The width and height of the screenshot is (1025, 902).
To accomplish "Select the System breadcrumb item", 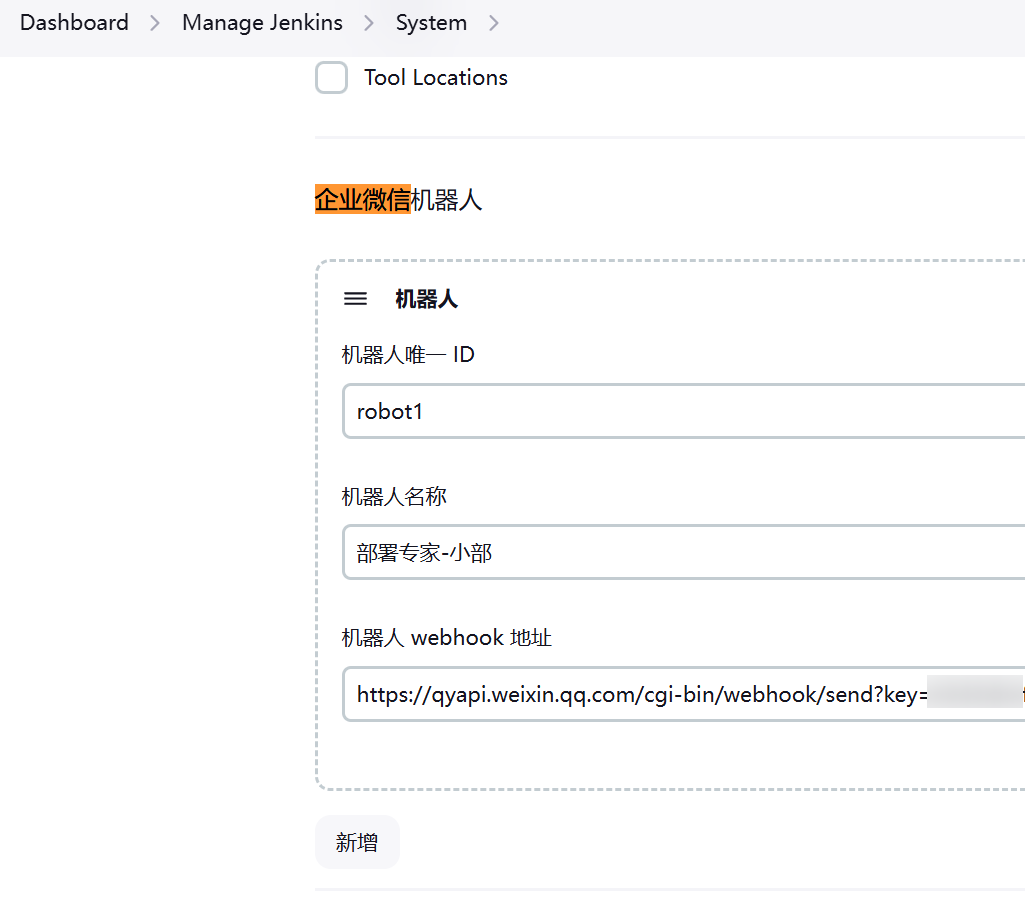I will pyautogui.click(x=431, y=23).
